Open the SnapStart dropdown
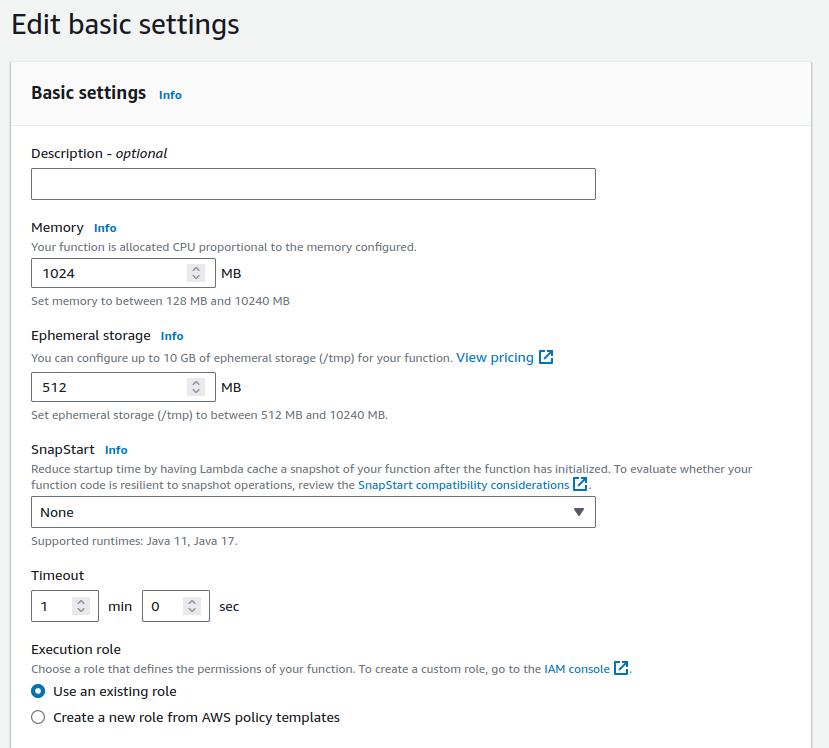The height and width of the screenshot is (748, 829). pyautogui.click(x=312, y=512)
